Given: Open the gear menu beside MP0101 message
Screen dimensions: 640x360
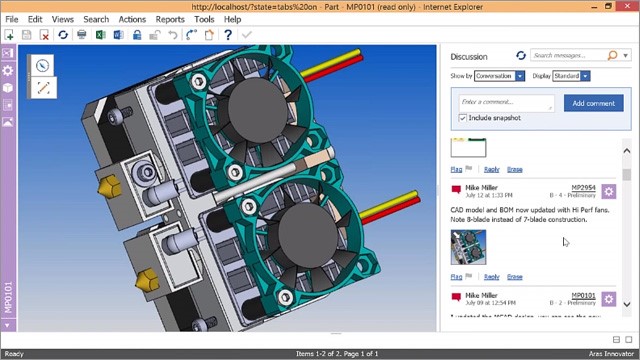Looking at the screenshot, I should tap(609, 299).
